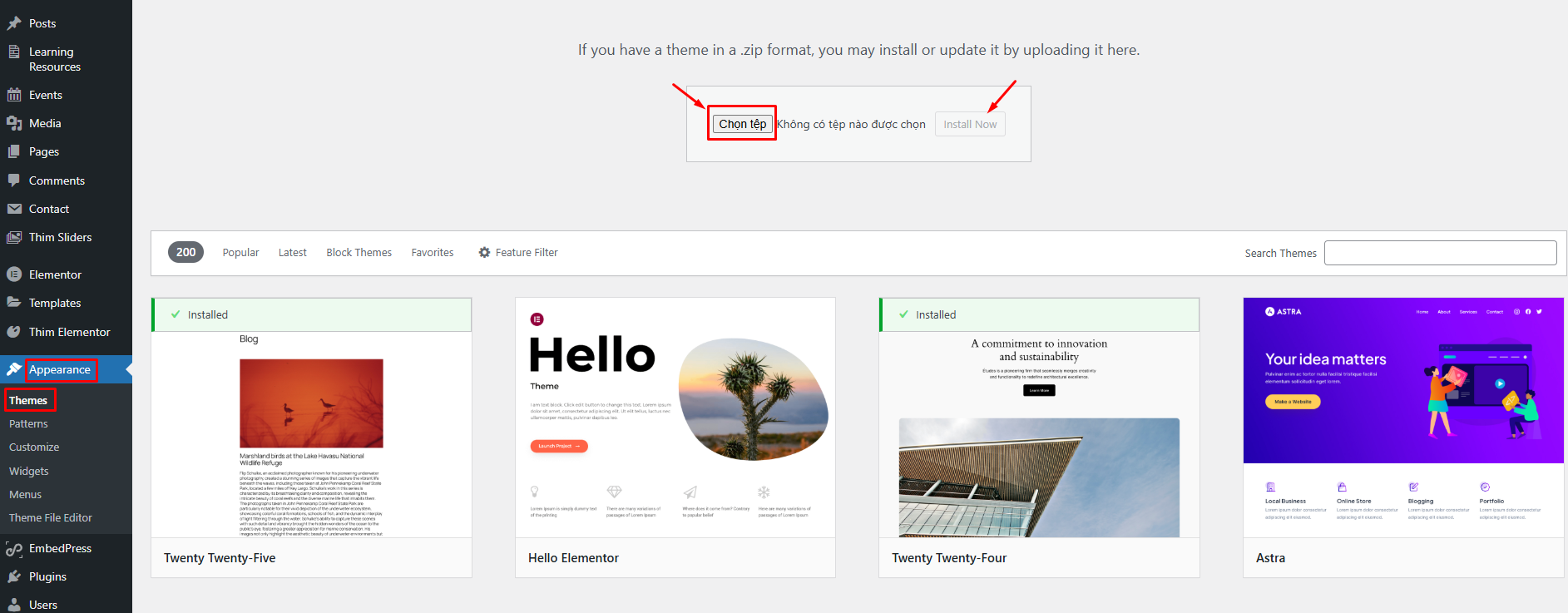1568x613 pixels.
Task: Go to Theme File Editor
Action: (51, 517)
